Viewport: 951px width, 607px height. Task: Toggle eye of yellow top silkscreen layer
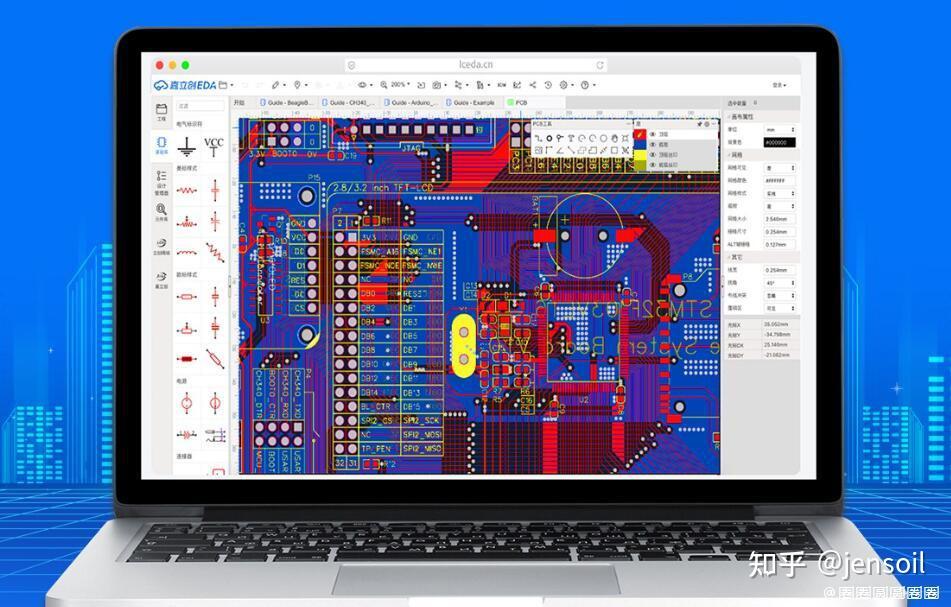(653, 155)
